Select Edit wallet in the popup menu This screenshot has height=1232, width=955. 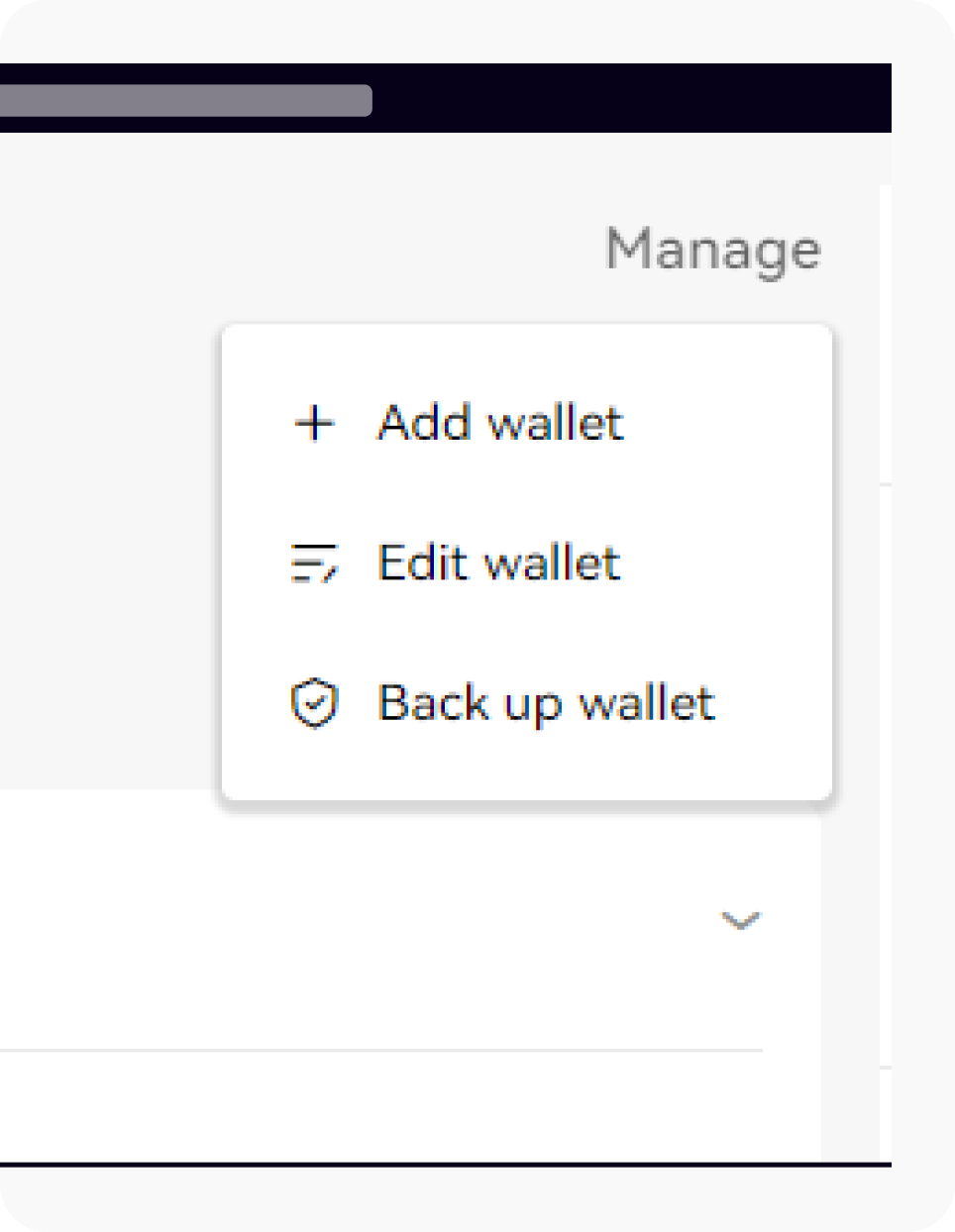(498, 563)
